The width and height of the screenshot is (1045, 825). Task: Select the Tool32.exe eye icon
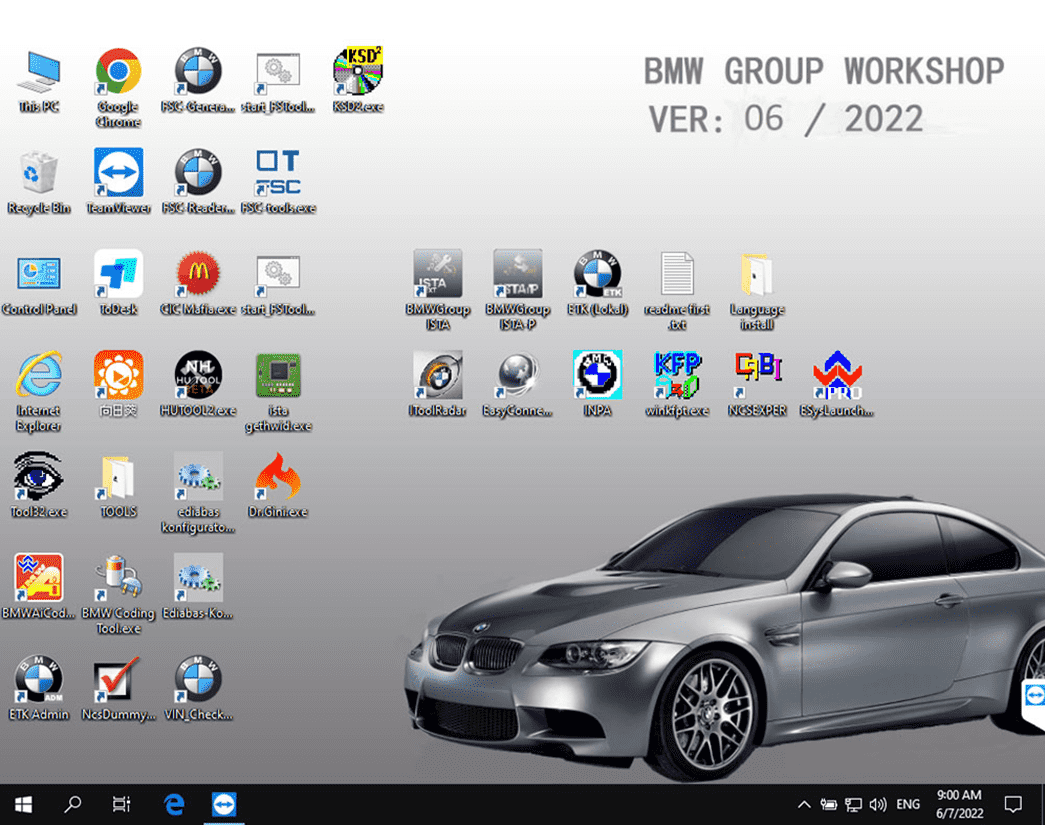[x=39, y=486]
